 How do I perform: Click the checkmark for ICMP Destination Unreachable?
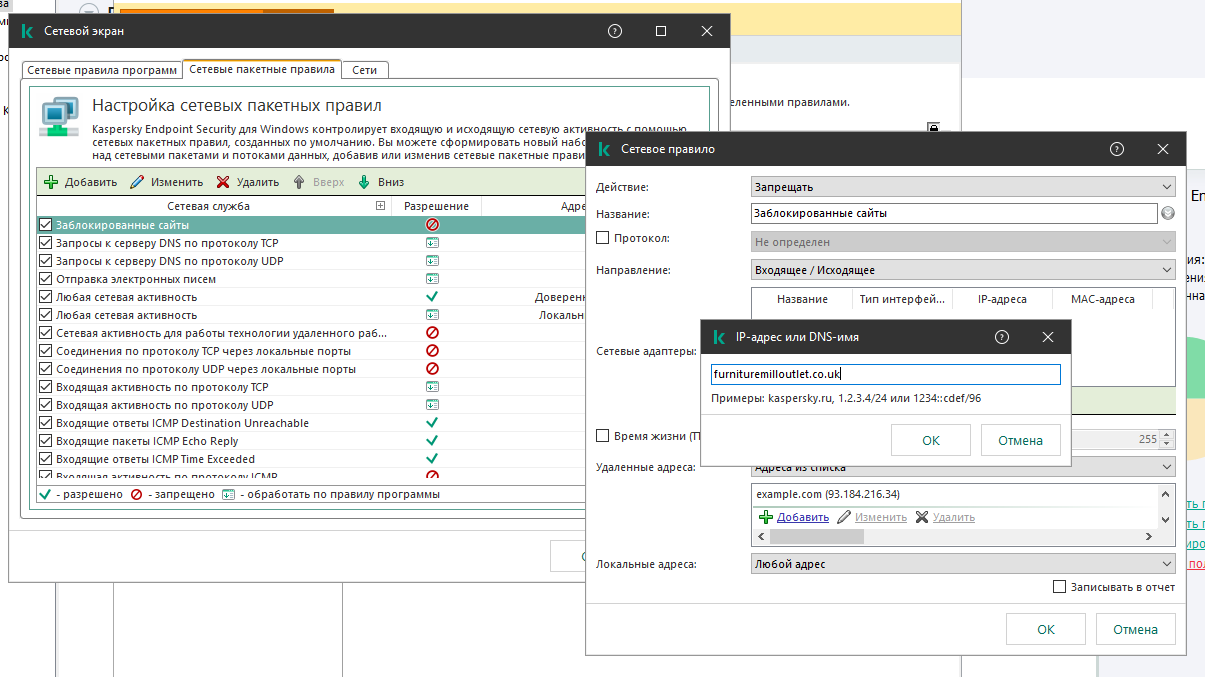432,423
